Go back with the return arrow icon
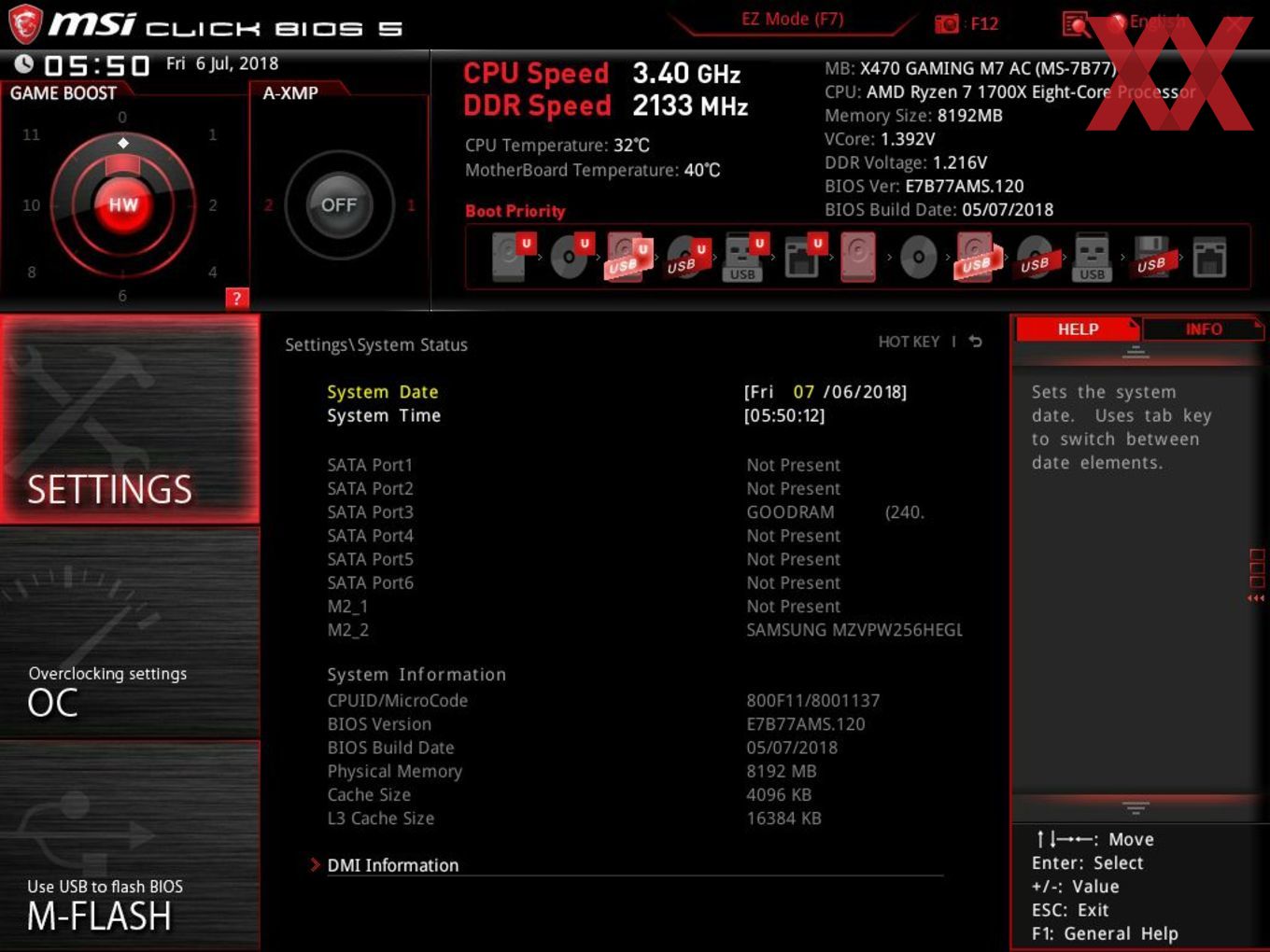1270x952 pixels. (x=975, y=342)
